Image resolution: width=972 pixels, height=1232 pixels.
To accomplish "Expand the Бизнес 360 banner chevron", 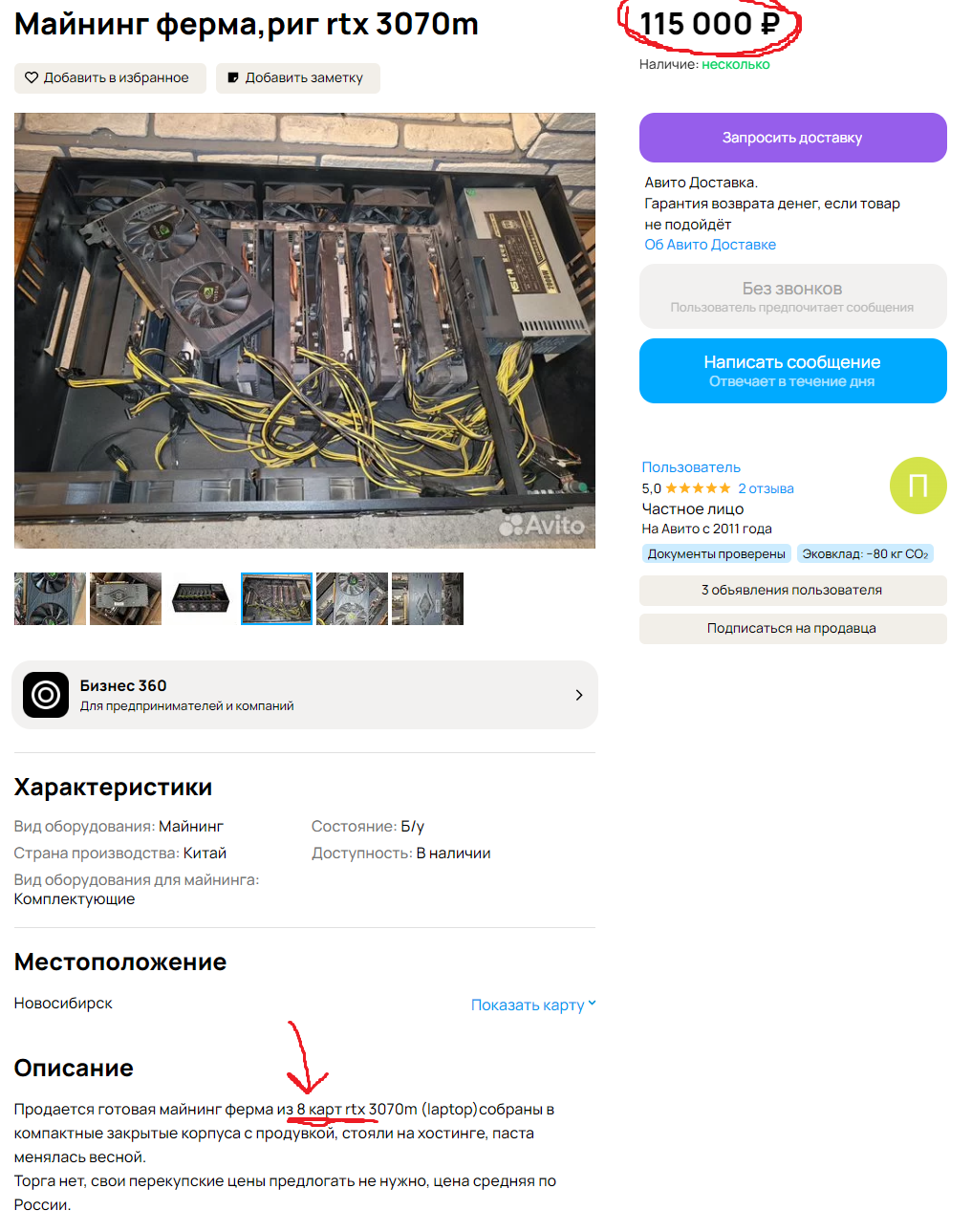I will click(579, 695).
